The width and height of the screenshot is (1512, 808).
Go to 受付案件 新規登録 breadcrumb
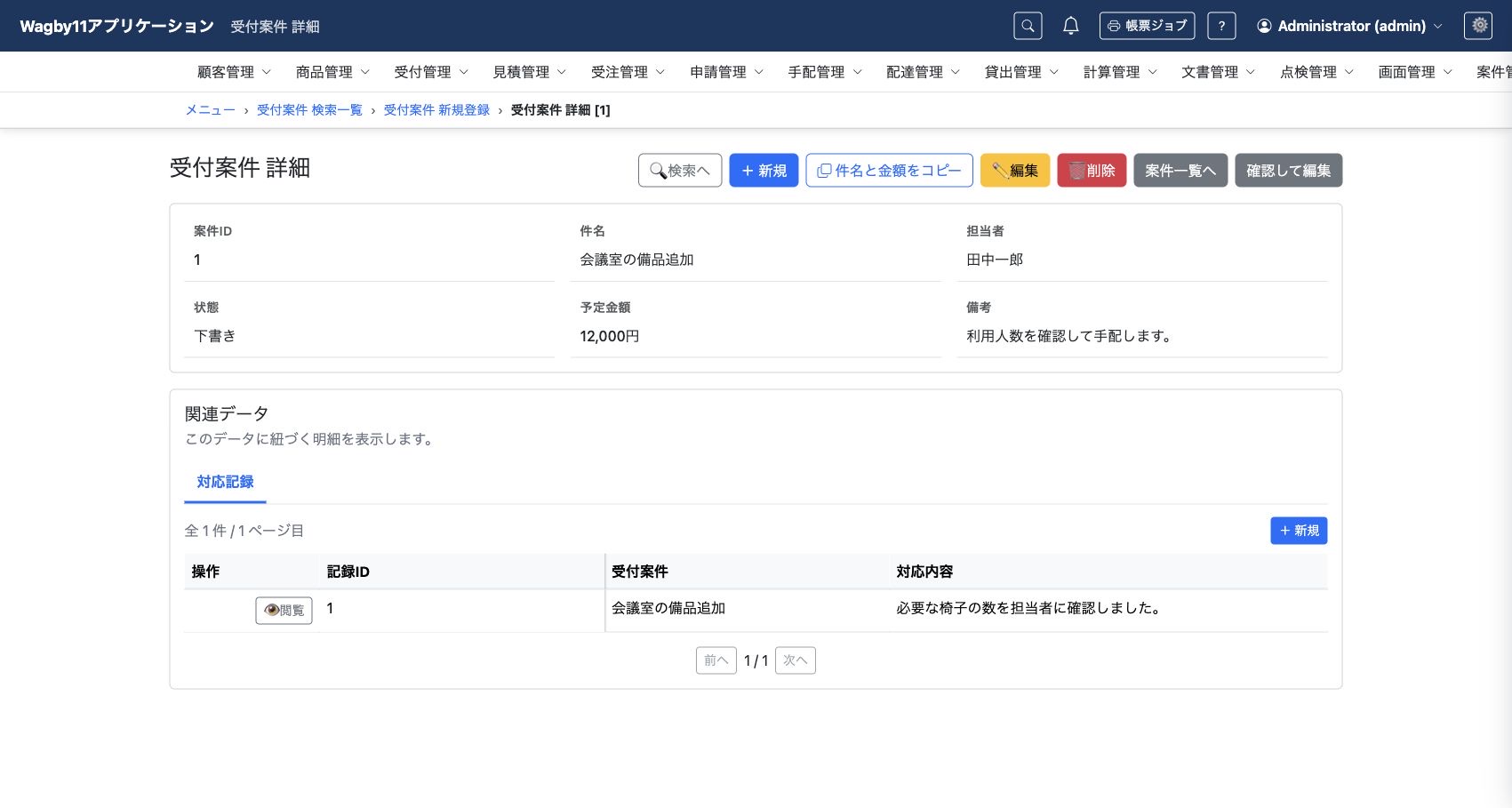tap(436, 110)
